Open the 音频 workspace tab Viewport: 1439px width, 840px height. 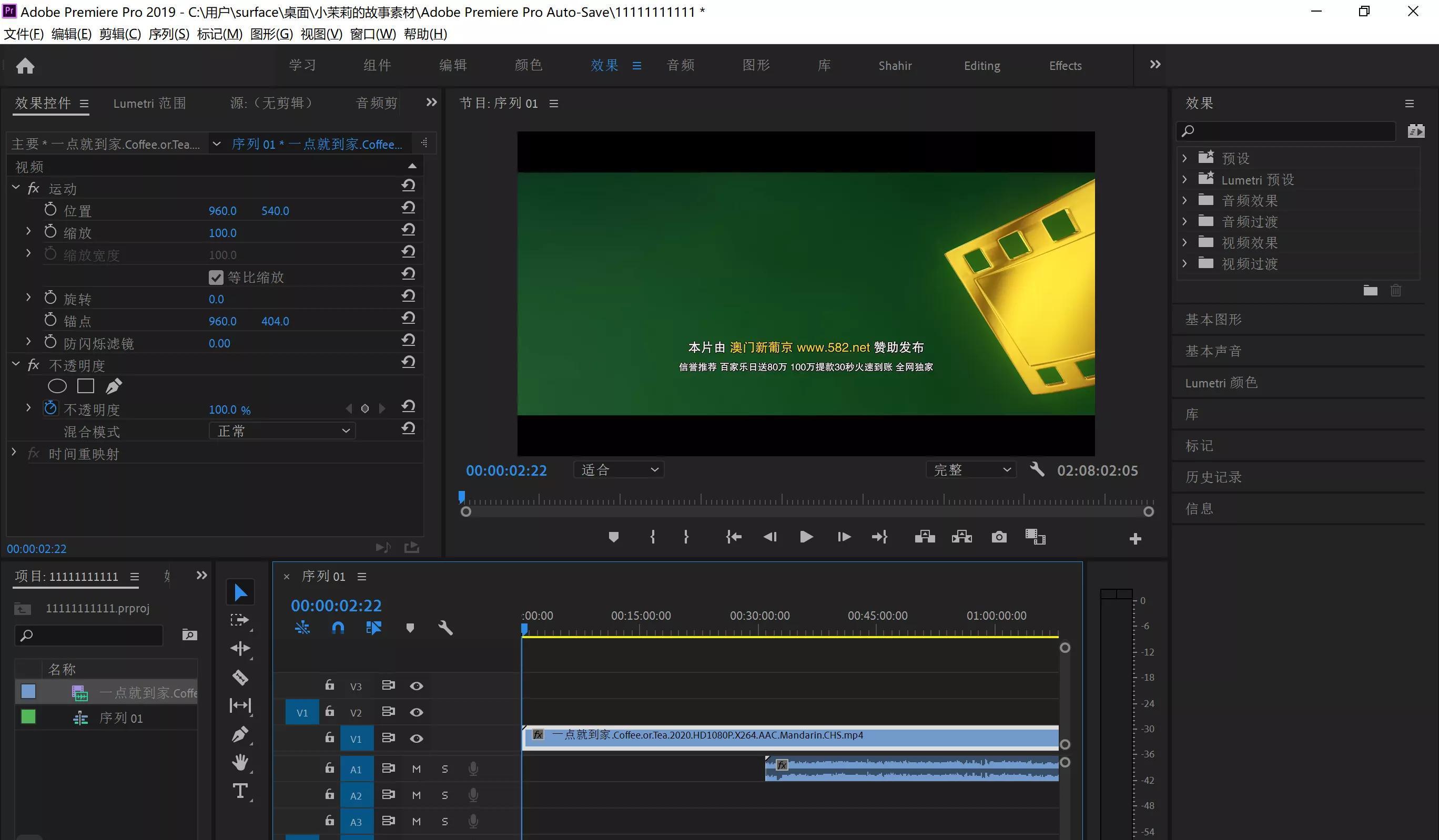pyautogui.click(x=681, y=65)
